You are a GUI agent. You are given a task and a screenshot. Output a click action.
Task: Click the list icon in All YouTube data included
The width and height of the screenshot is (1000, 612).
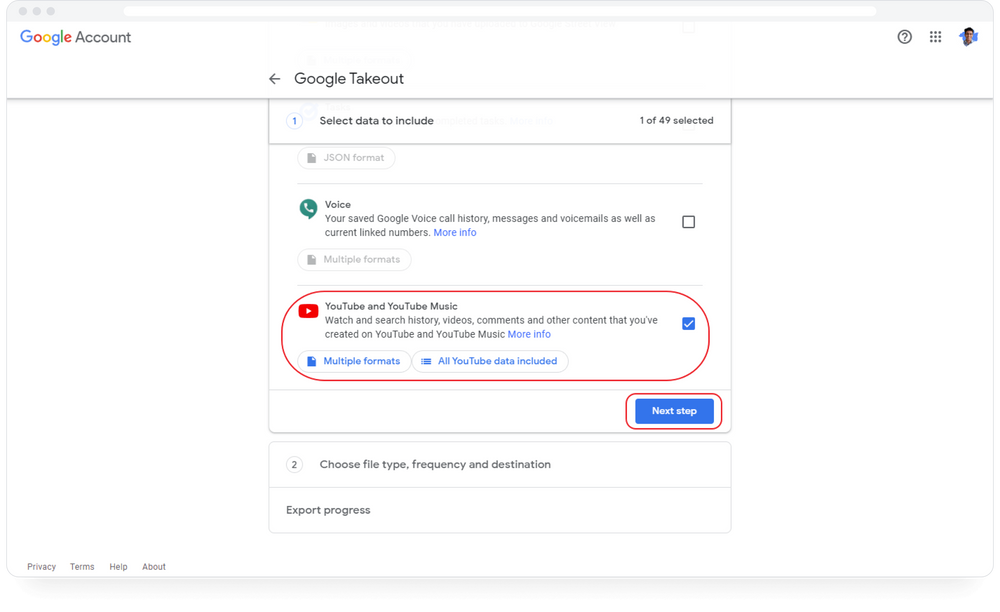tap(425, 361)
